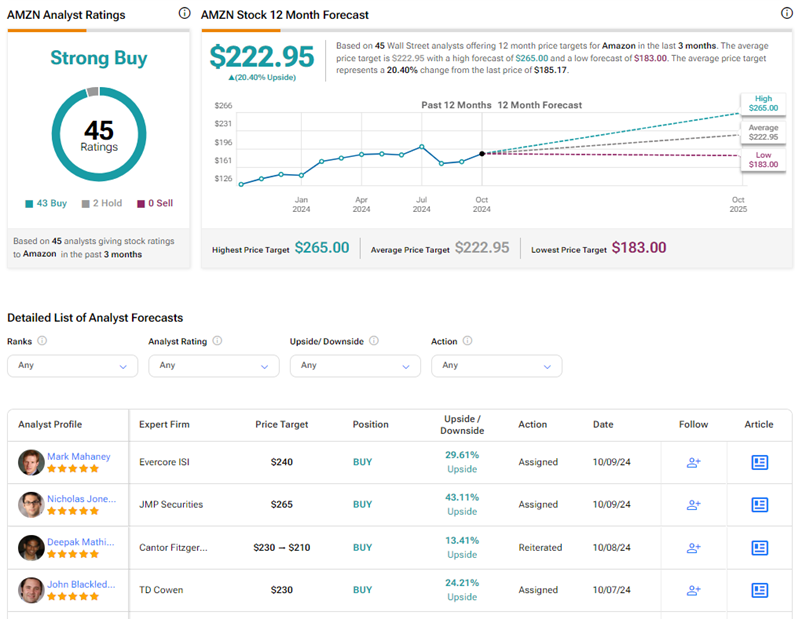The image size is (795, 619).
Task: Open the Analyst Rating filter dropdown
Action: (213, 365)
